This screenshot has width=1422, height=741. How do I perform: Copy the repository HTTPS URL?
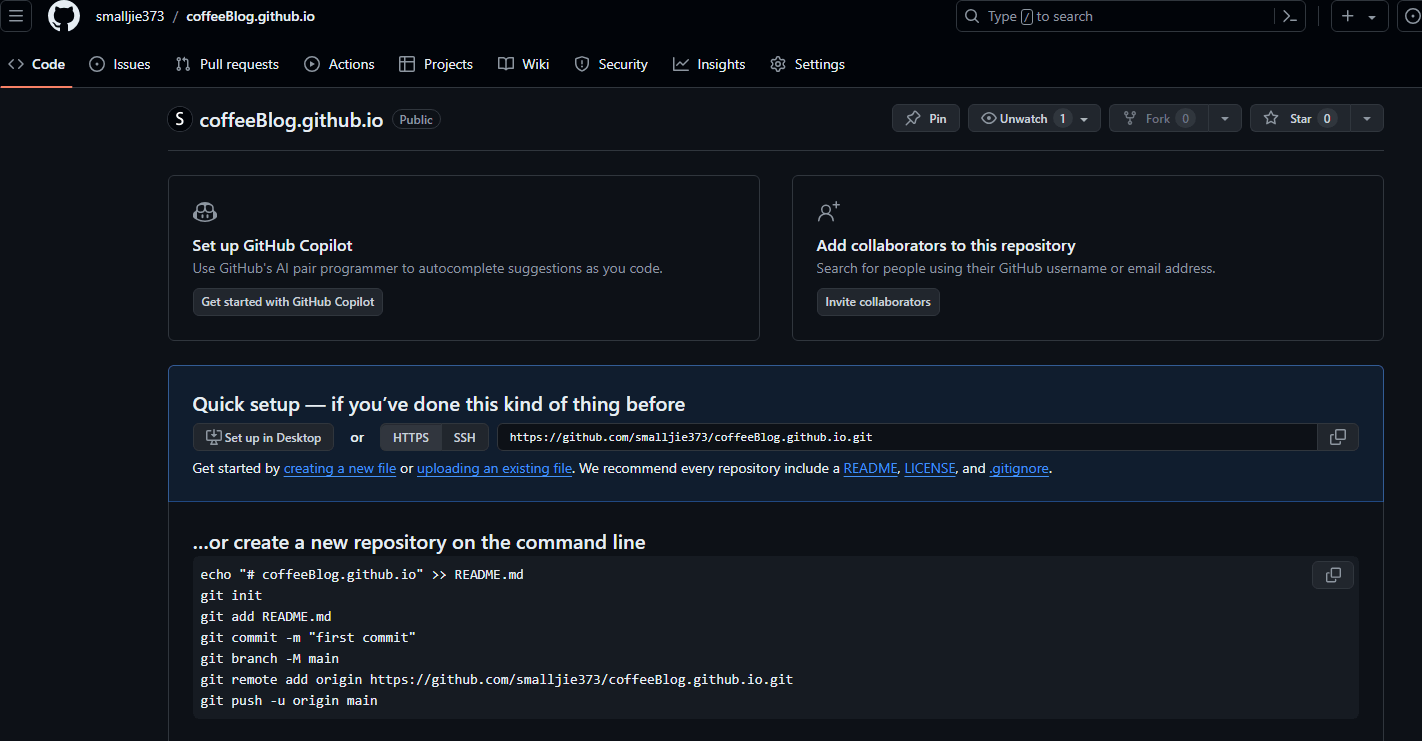pos(1338,437)
